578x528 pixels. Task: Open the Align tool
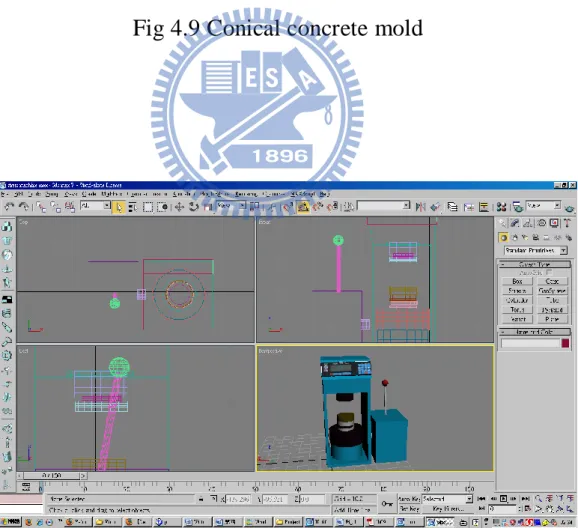click(x=435, y=207)
